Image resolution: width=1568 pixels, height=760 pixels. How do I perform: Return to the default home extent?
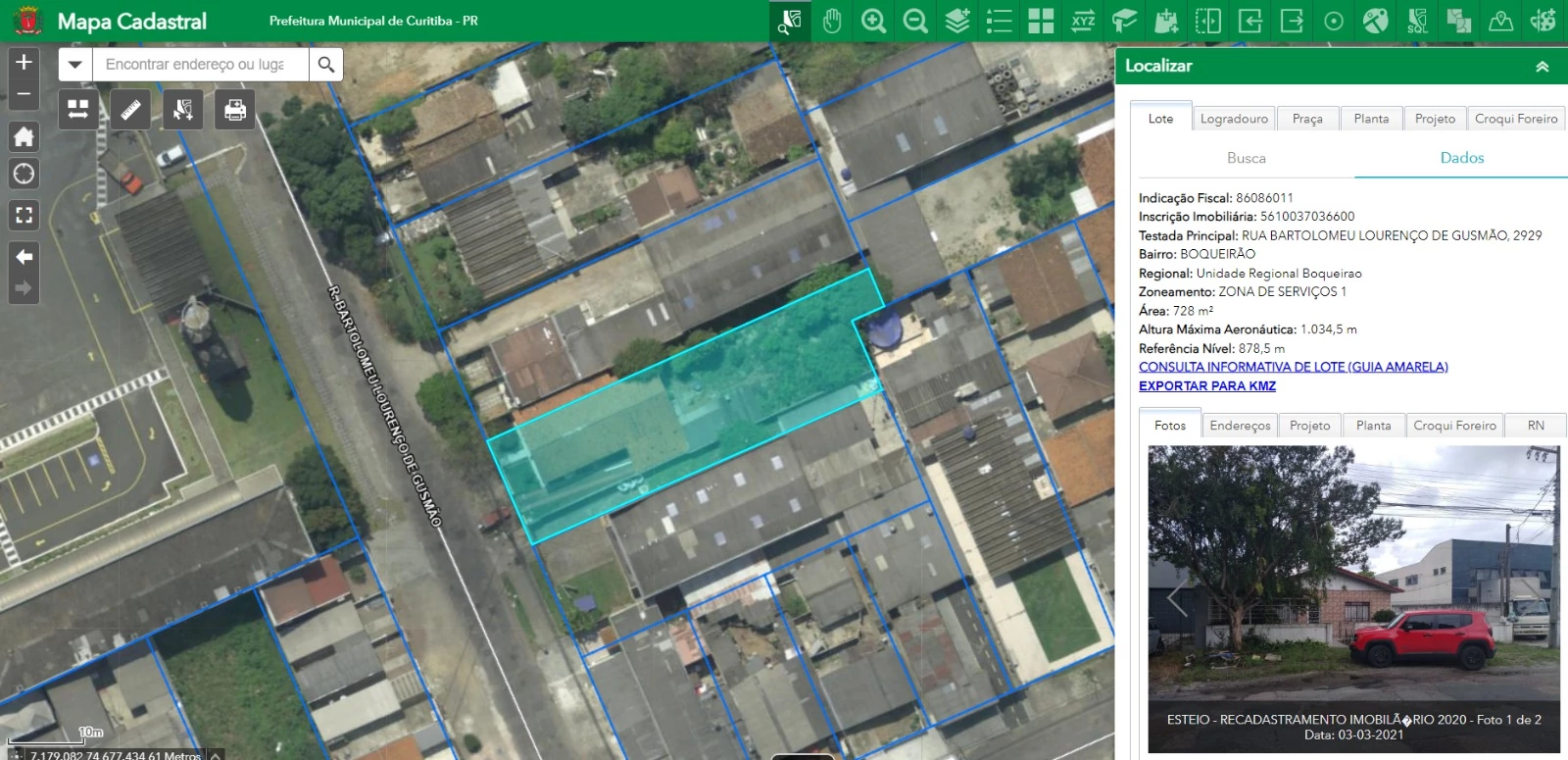[x=24, y=136]
